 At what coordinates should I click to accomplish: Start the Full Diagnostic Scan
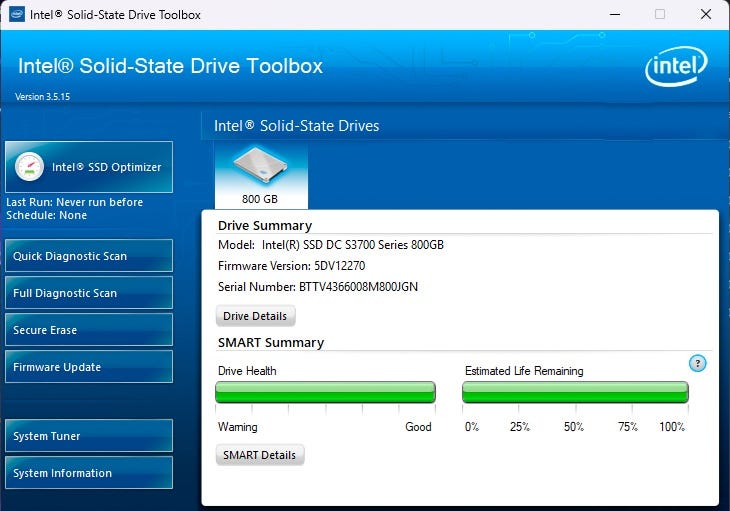(89, 293)
